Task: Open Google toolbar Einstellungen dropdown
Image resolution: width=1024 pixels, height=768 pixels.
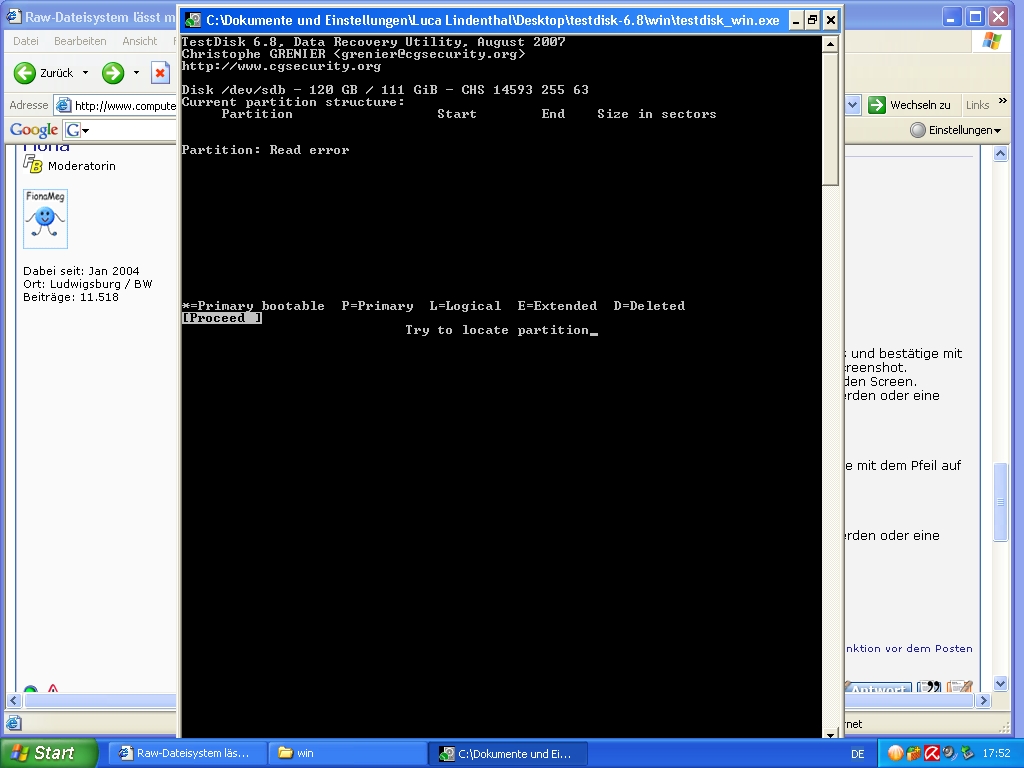Action: [x=956, y=130]
